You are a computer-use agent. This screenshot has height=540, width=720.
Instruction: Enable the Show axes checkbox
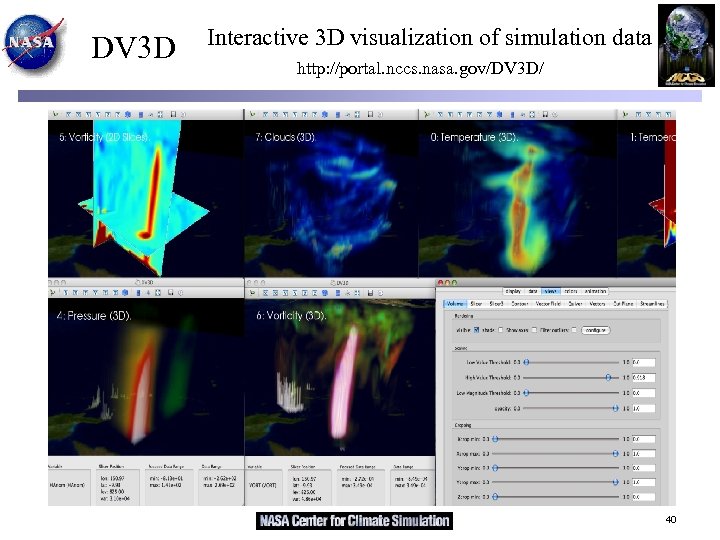pos(534,330)
